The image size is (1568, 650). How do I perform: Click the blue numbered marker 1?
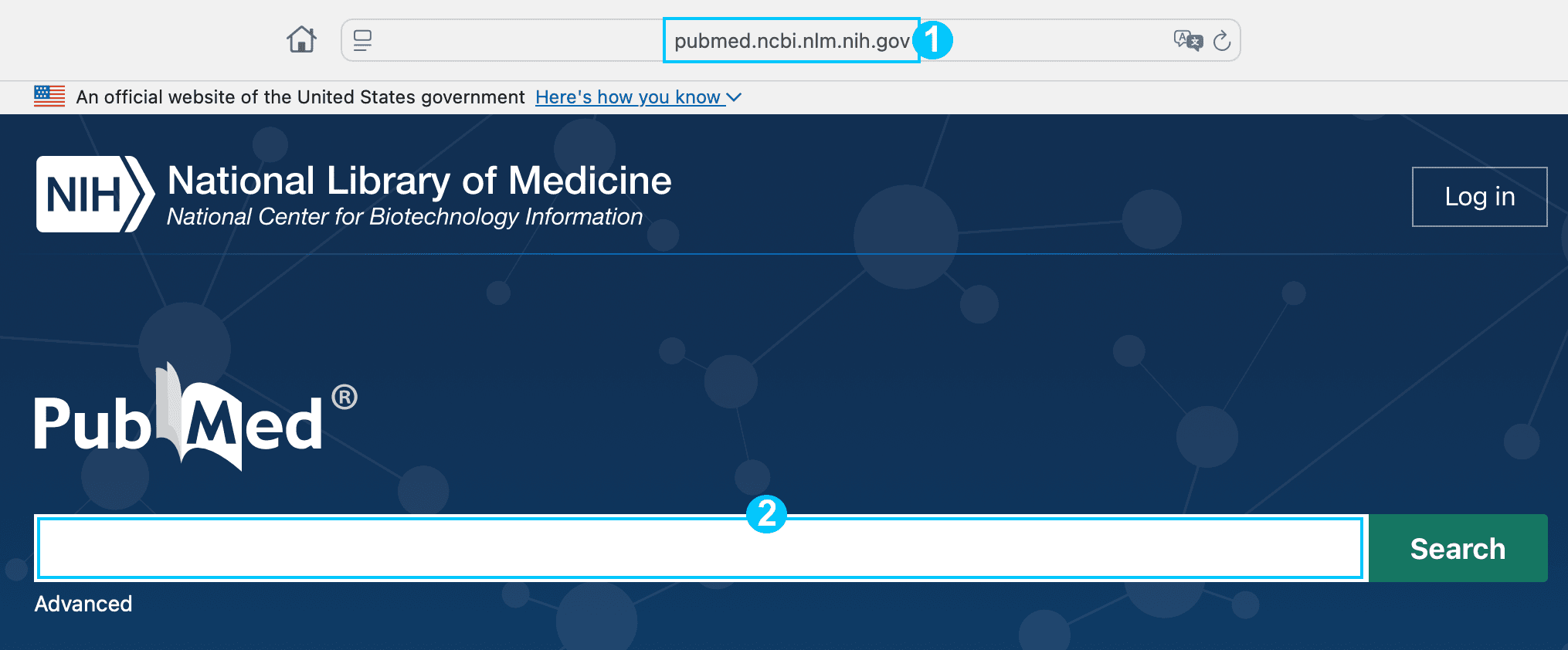[933, 40]
